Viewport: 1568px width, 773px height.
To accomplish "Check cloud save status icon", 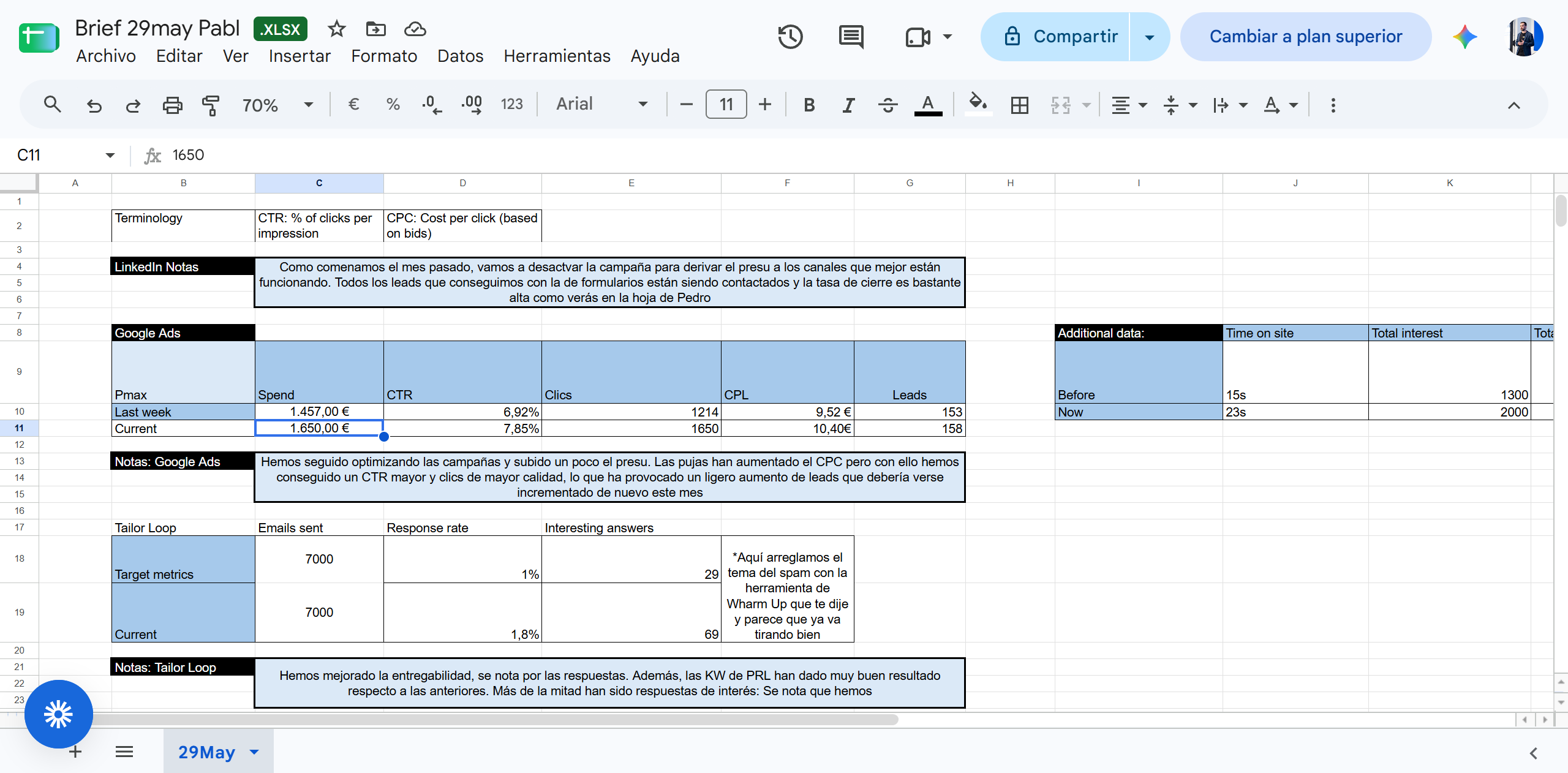I will pyautogui.click(x=415, y=29).
